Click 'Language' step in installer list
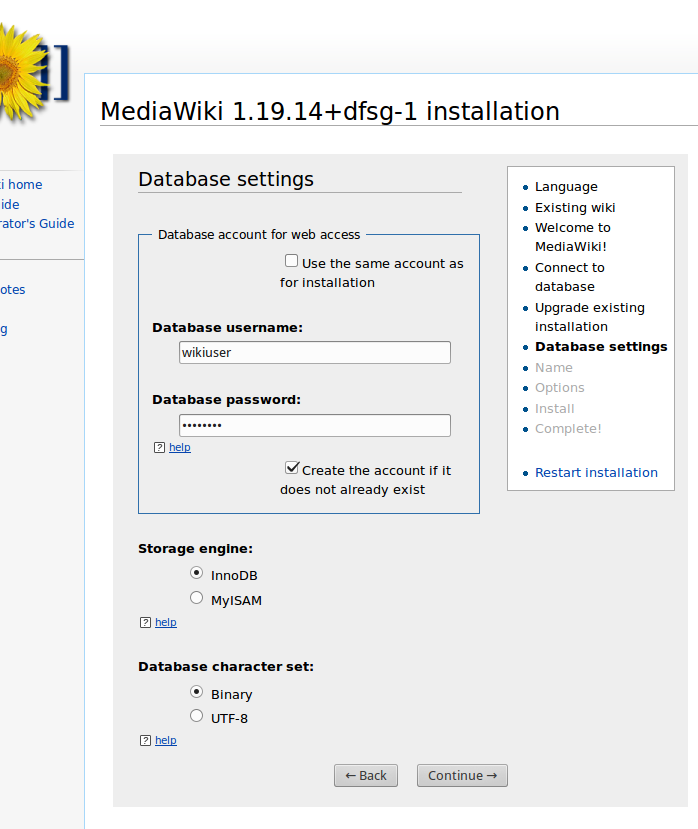This screenshot has width=698, height=829. click(x=566, y=187)
